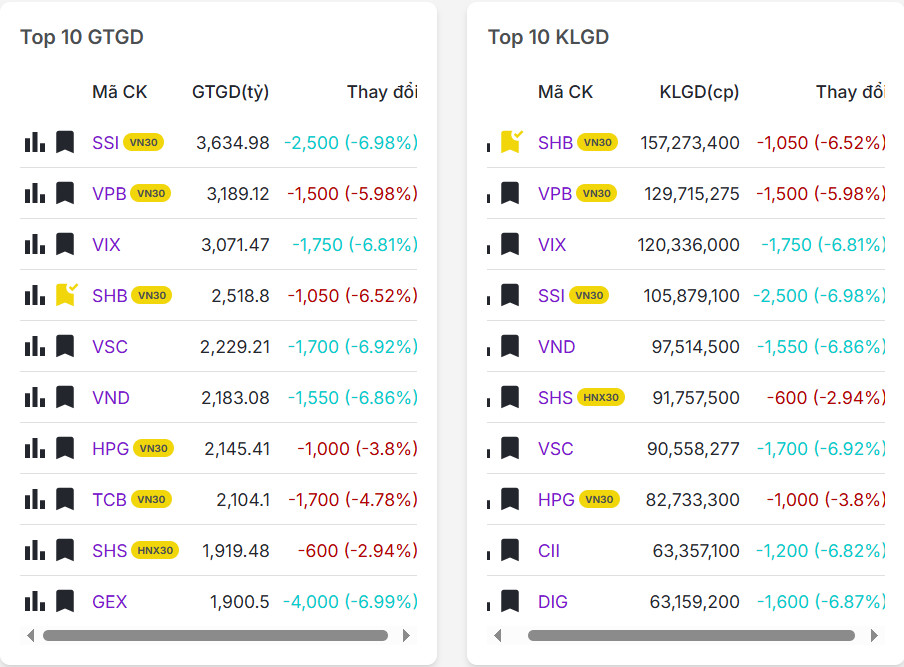Screen dimensions: 904x667
Task: Click the Mã CK header in Top 10 KLGD
Action: 566,92
